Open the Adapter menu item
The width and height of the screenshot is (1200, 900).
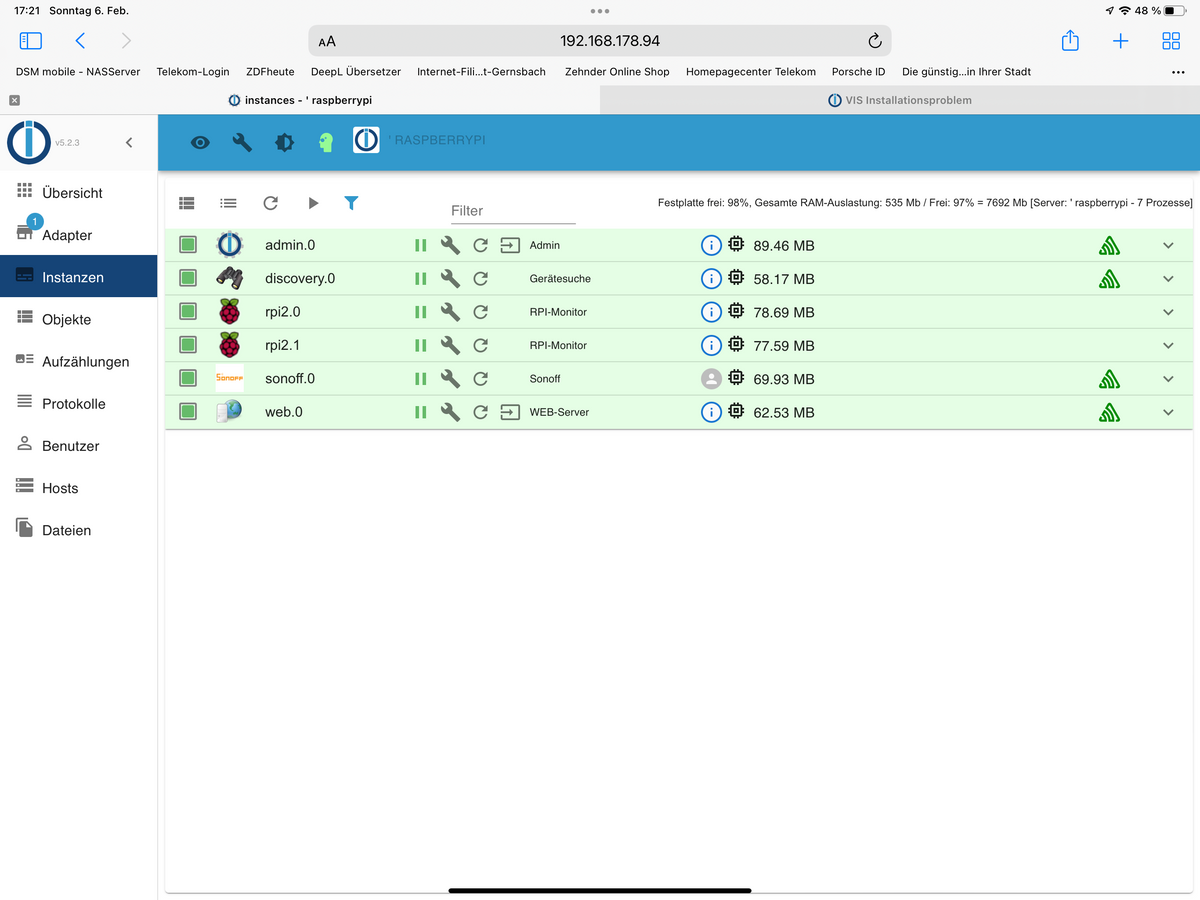[78, 235]
